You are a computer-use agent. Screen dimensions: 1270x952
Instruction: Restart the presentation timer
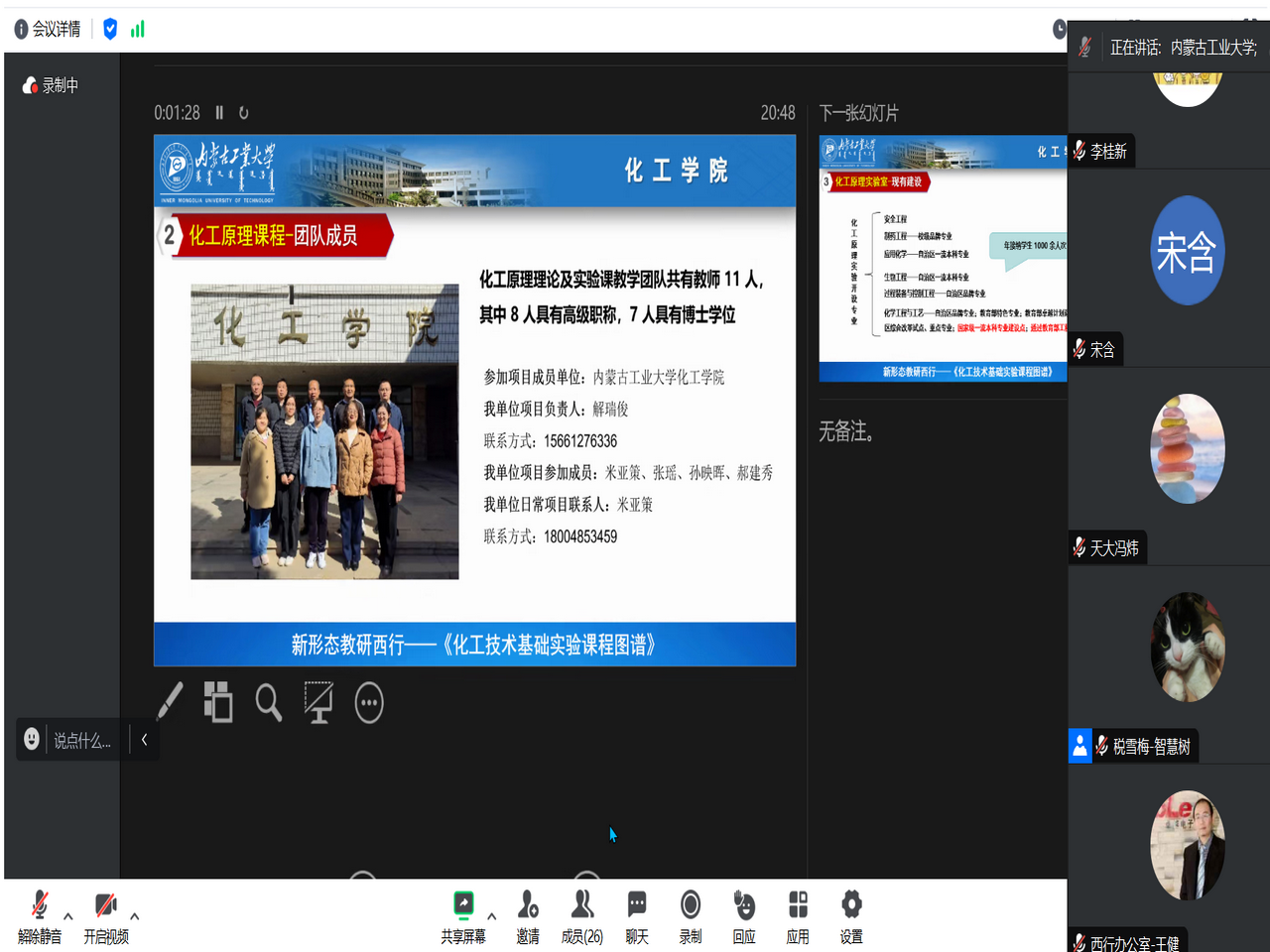pyautogui.click(x=244, y=113)
